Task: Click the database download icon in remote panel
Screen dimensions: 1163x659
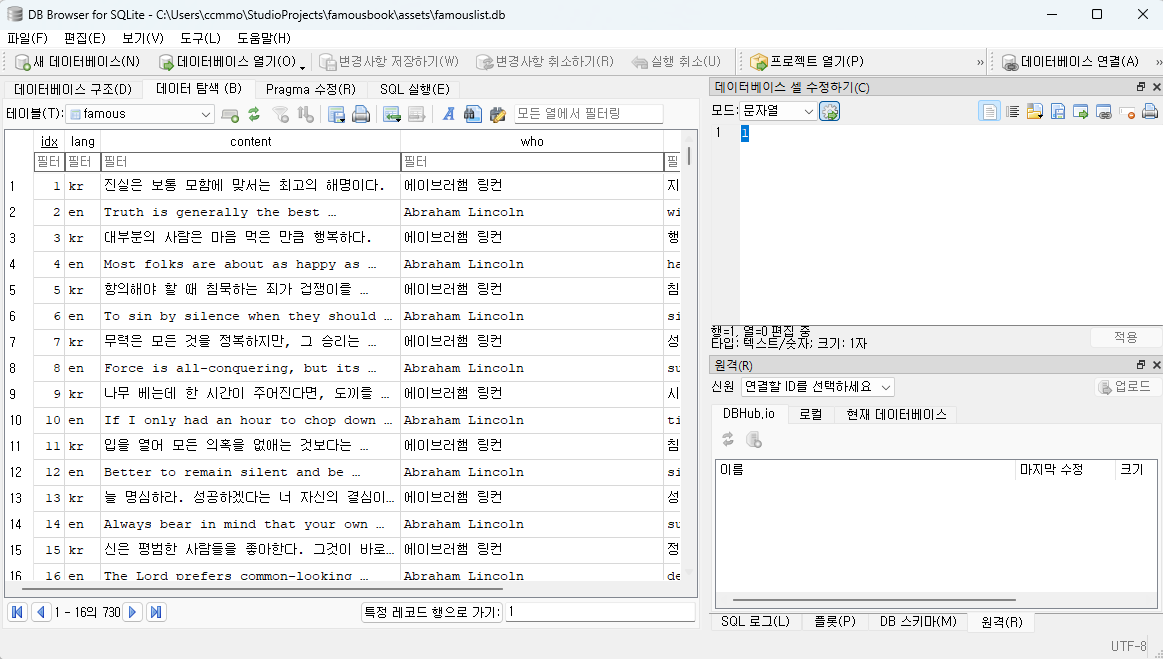Action: (x=754, y=440)
